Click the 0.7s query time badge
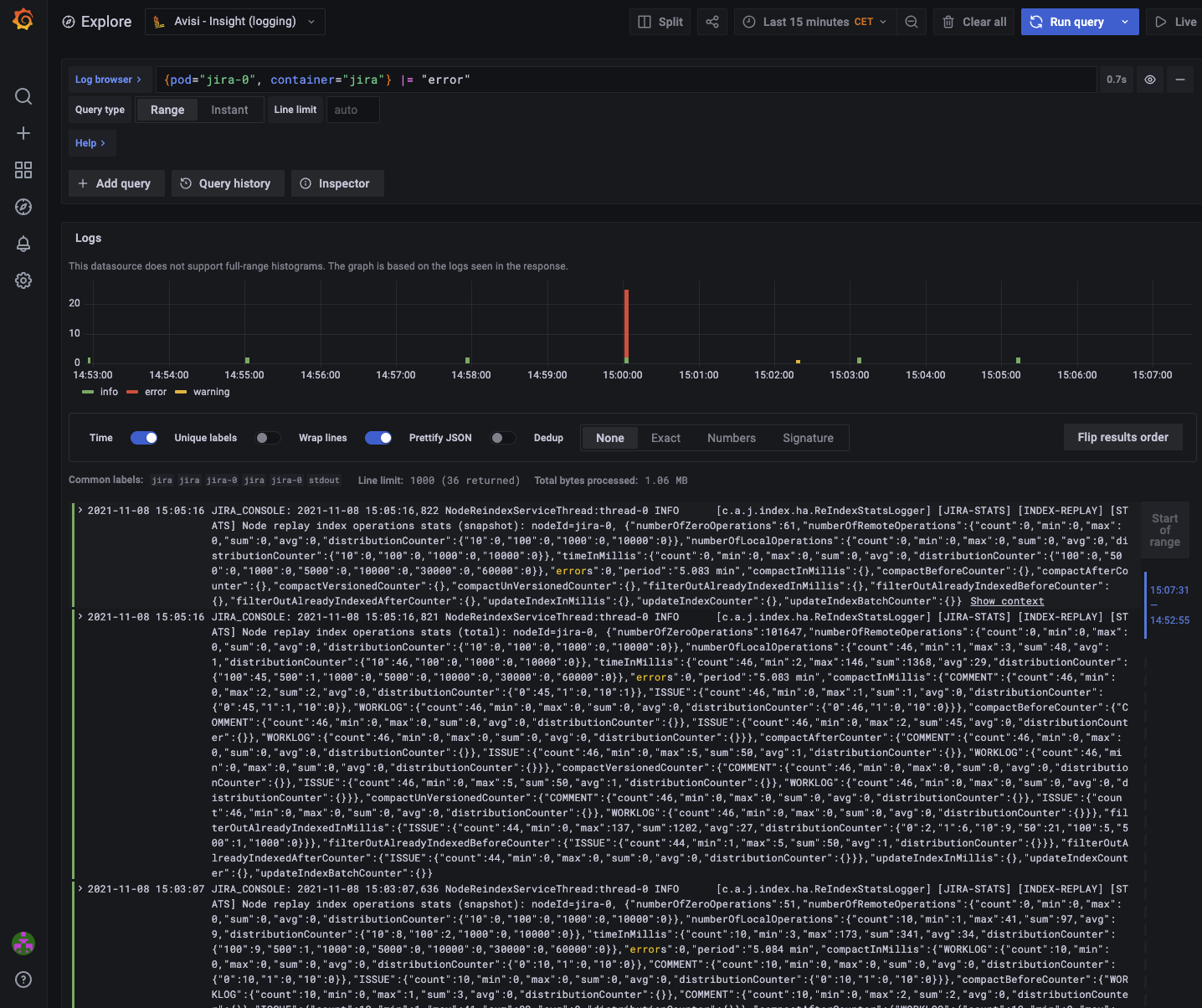Screen dimensions: 1202x1008 [1117, 80]
